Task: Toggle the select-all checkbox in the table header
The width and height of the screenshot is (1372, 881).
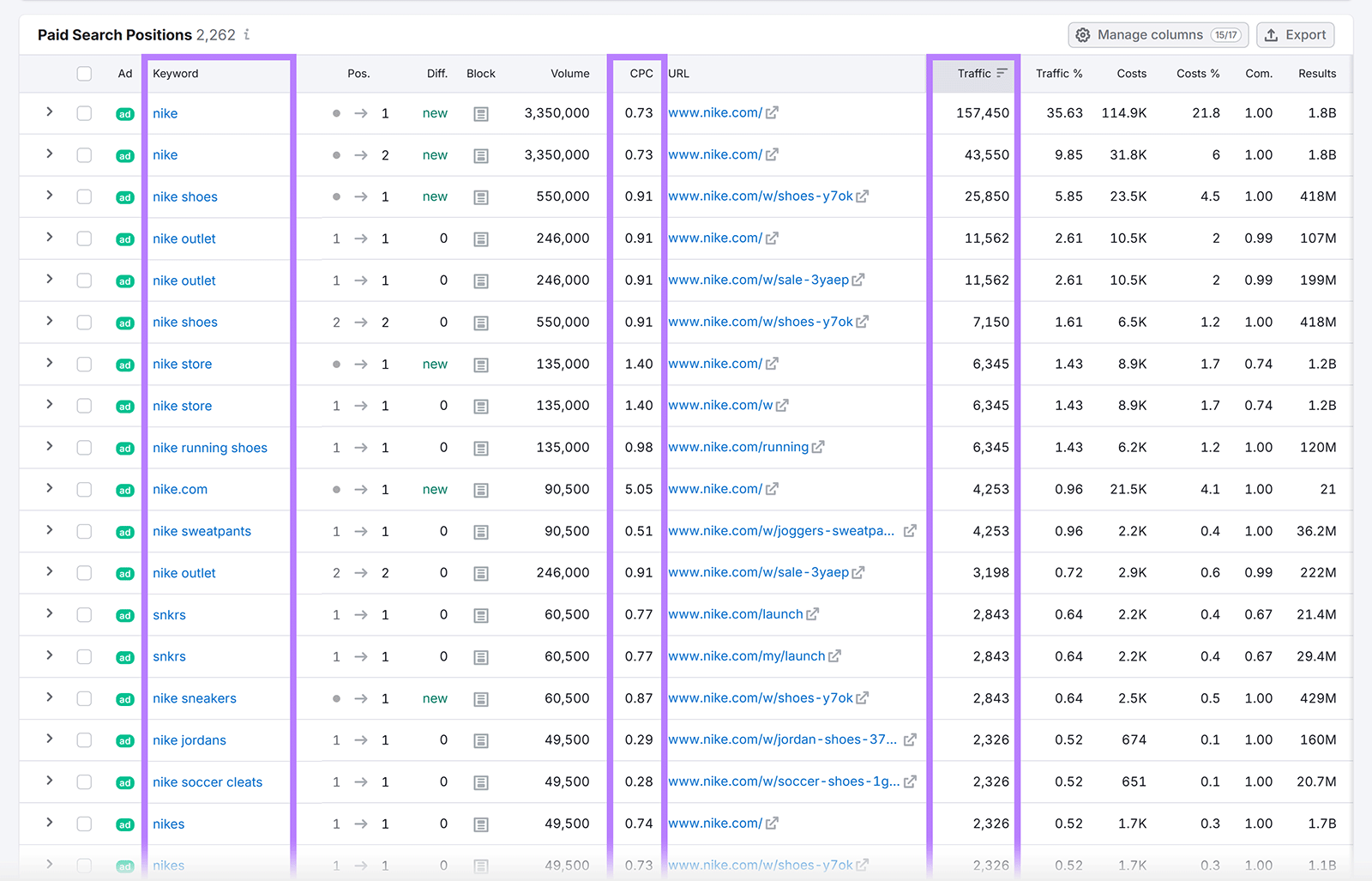Action: click(x=84, y=73)
